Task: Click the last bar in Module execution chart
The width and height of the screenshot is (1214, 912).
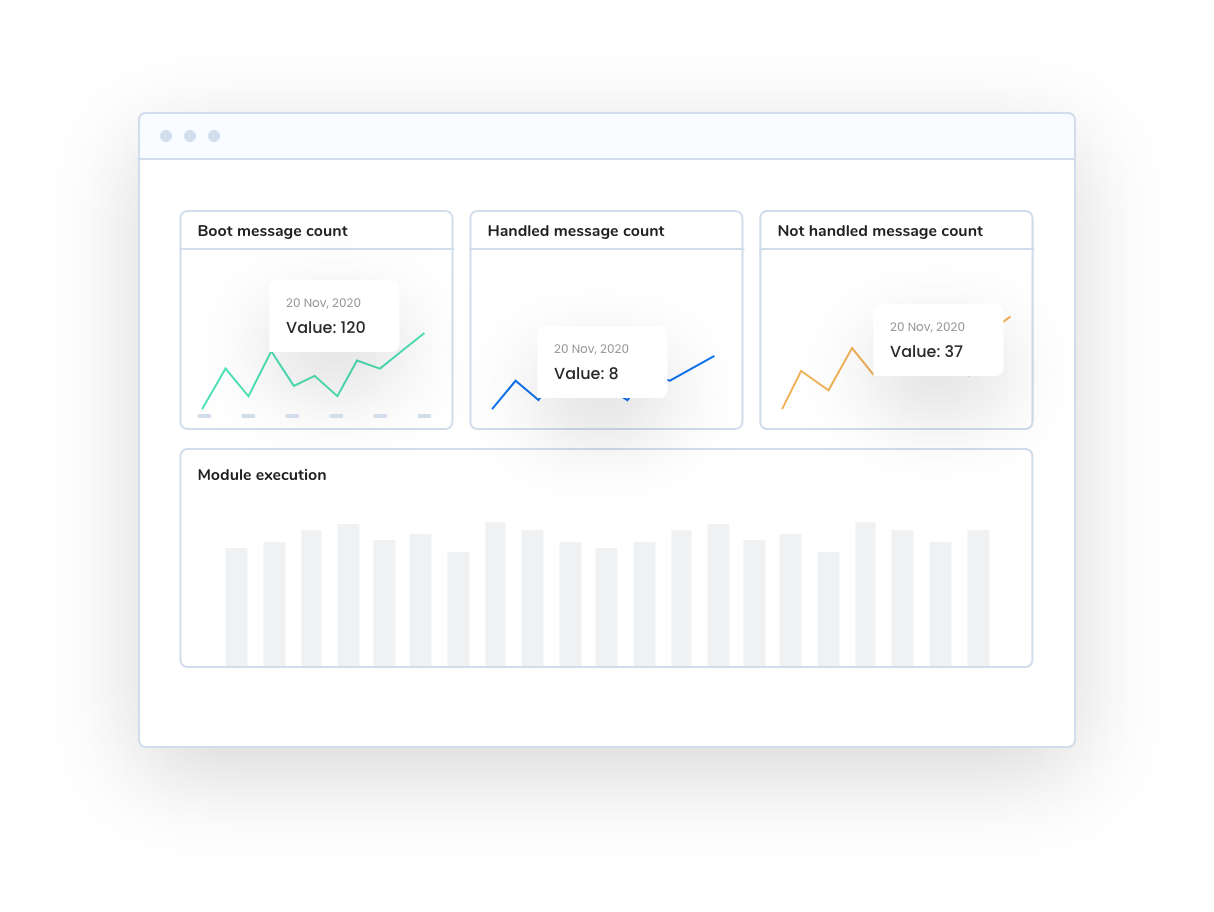Action: point(978,598)
